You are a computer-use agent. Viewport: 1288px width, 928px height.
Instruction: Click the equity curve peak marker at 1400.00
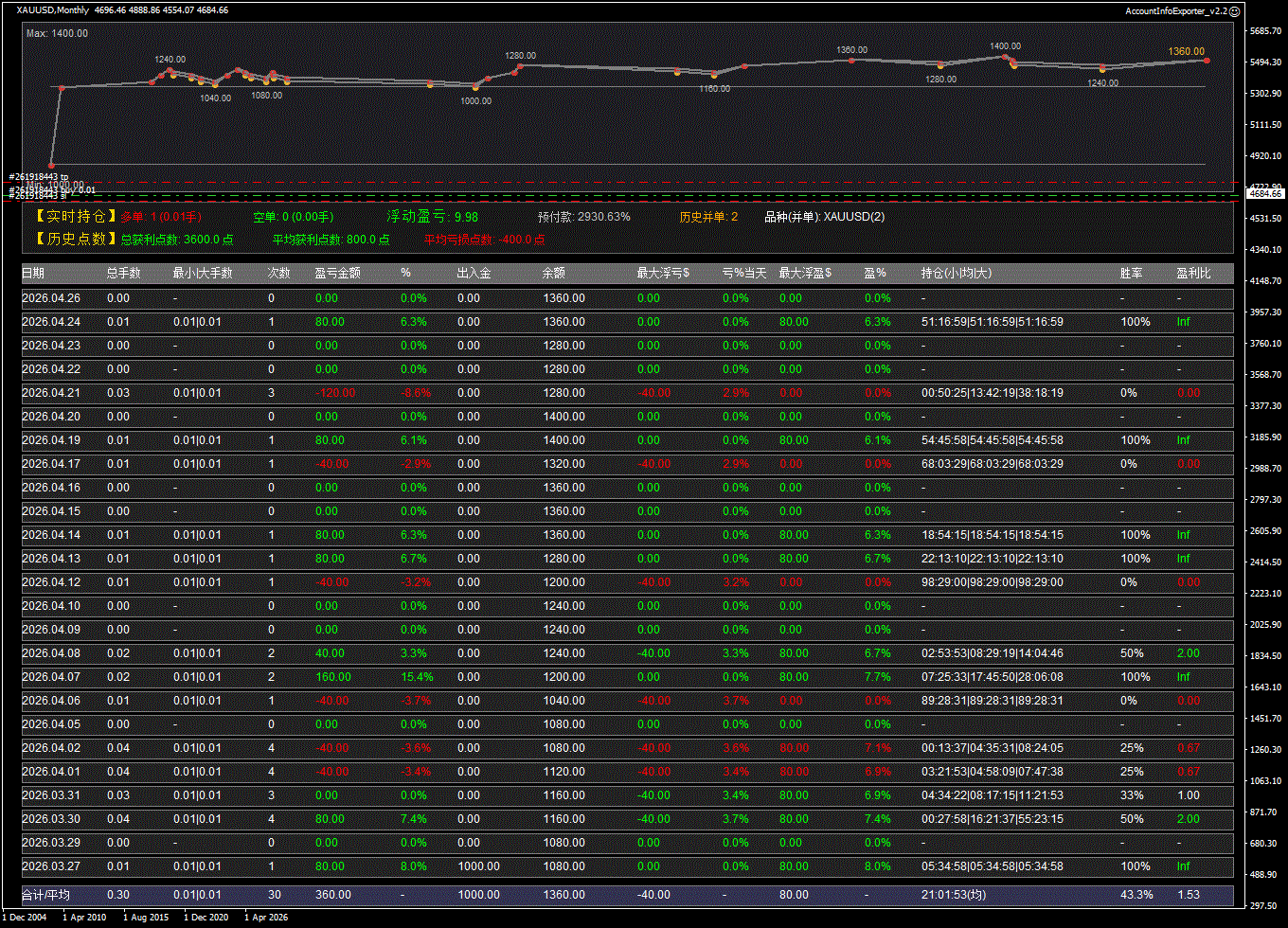1005,57
